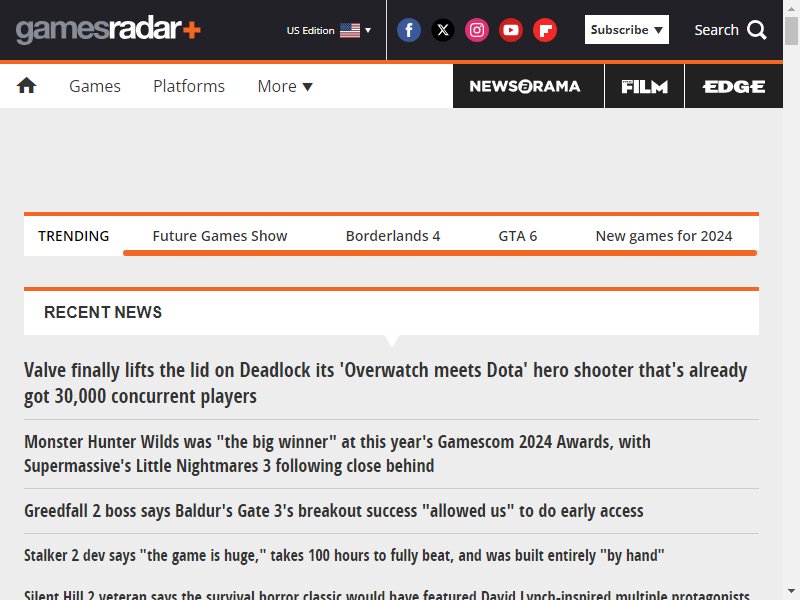Click the Search magnifying glass icon
Image resolution: width=800 pixels, height=600 pixels.
point(757,30)
